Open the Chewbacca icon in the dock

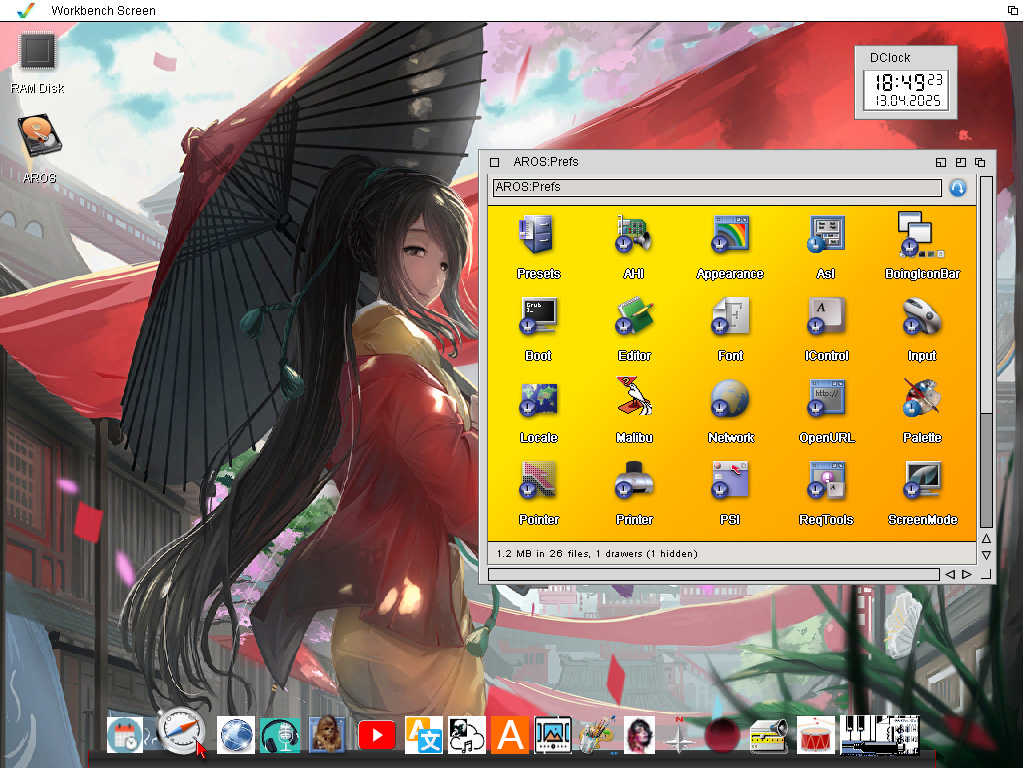[x=326, y=735]
